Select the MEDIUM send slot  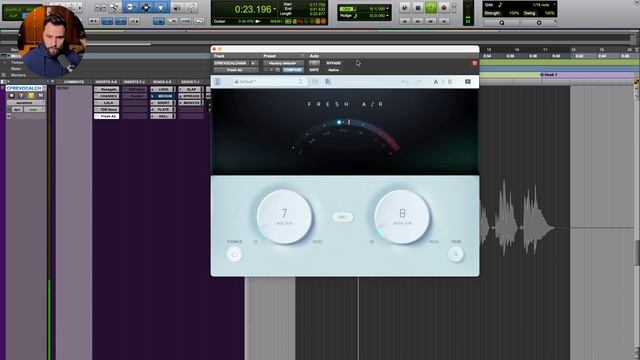click(x=162, y=96)
